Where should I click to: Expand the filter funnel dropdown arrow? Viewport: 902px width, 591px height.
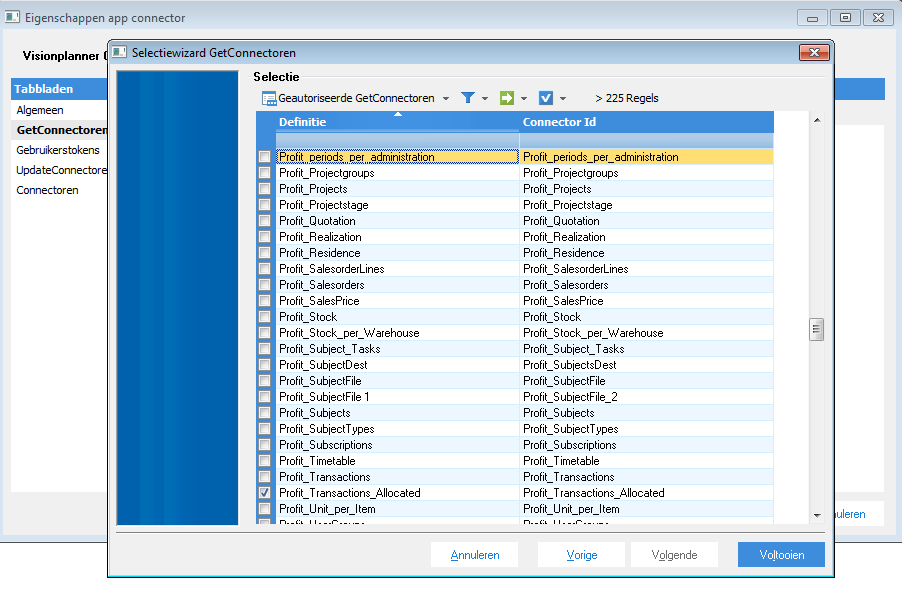point(485,98)
